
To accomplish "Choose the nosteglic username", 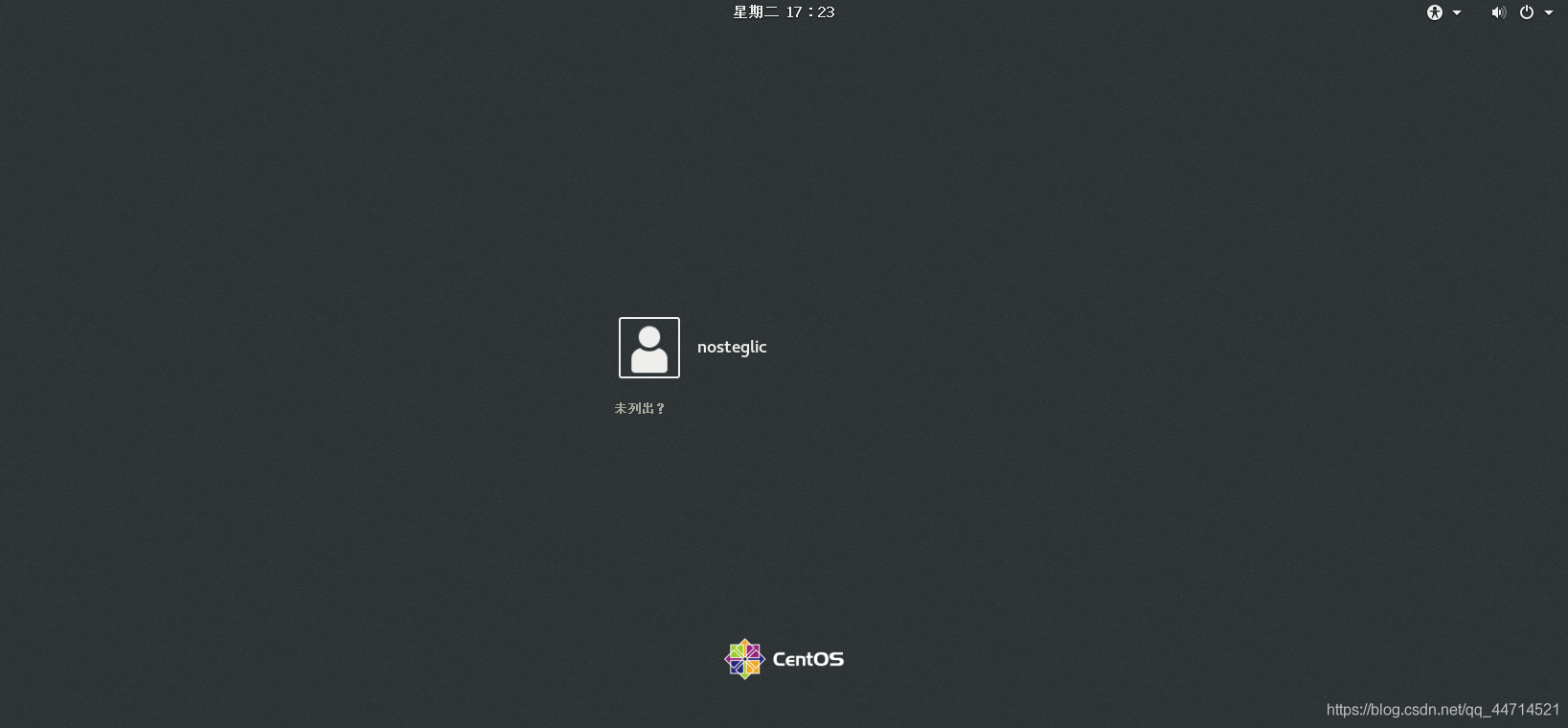I will pyautogui.click(x=732, y=347).
